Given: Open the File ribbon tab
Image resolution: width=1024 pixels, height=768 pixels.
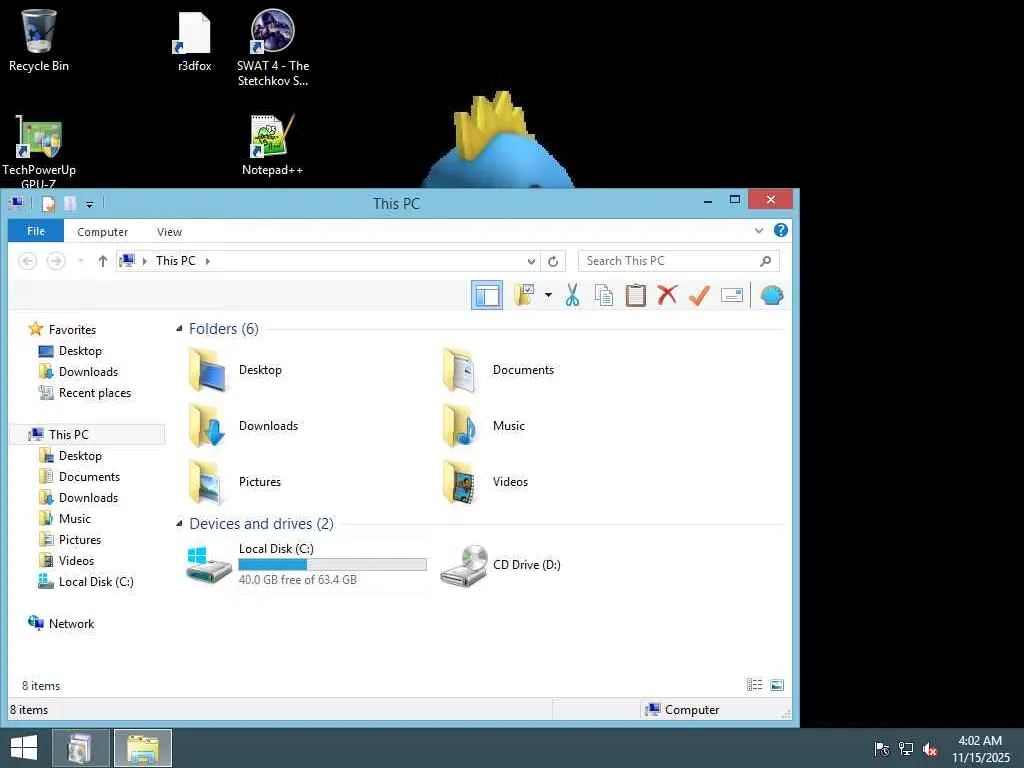Looking at the screenshot, I should pyautogui.click(x=36, y=231).
